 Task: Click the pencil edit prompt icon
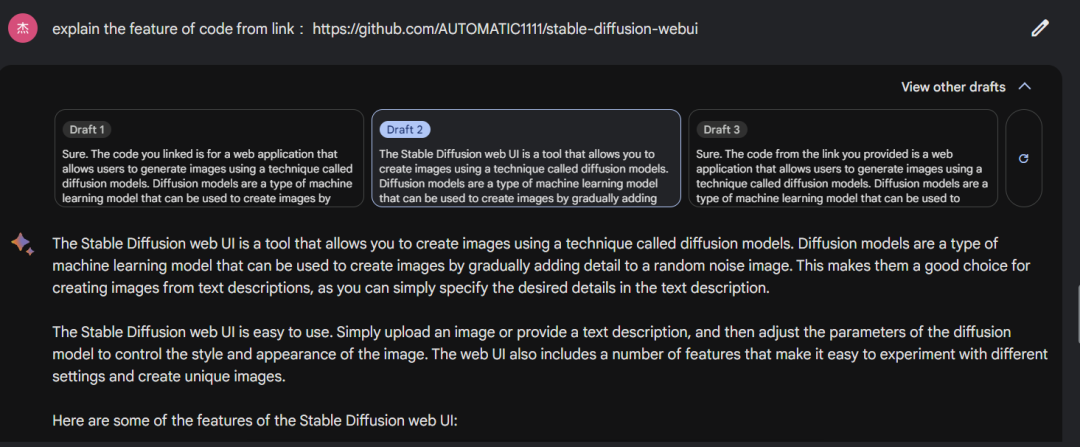coord(1039,28)
